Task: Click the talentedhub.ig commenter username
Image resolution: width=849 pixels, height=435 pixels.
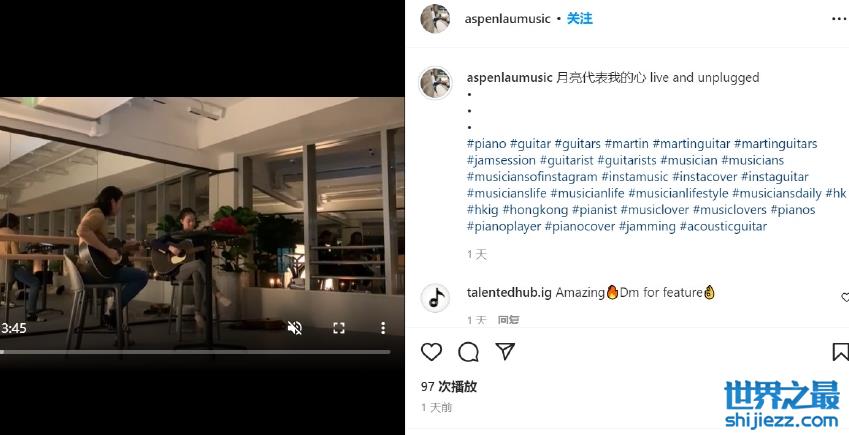Action: 509,293
